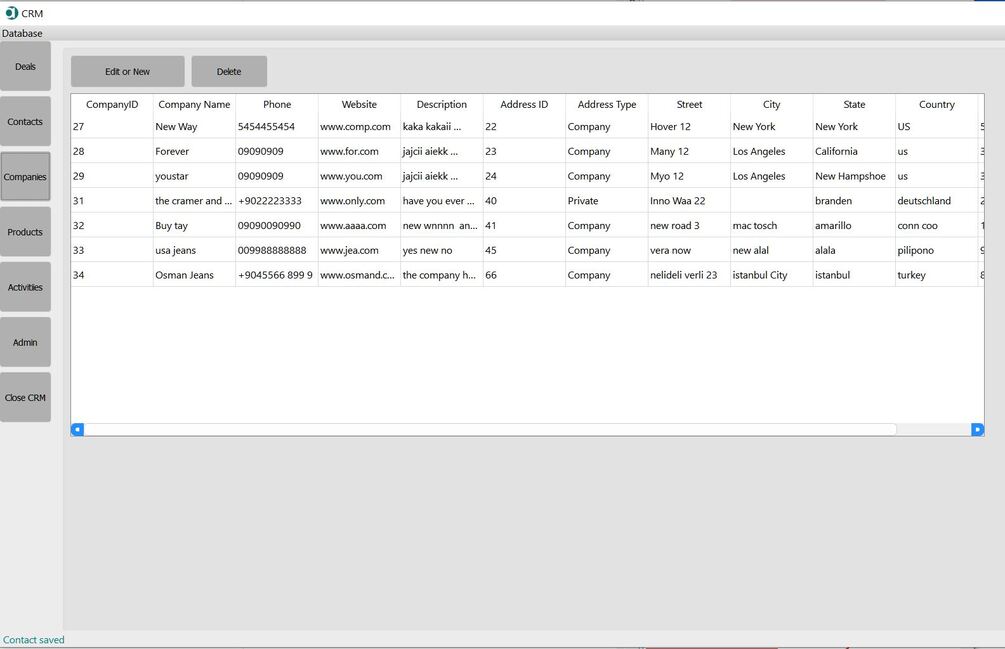The image size is (1005, 649).
Task: Click the CRM logo icon
Action: tap(11, 12)
